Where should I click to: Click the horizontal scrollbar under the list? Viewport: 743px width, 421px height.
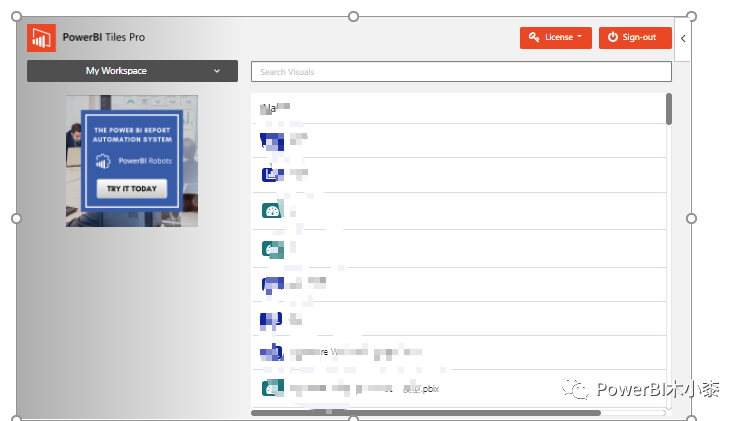(x=425, y=412)
